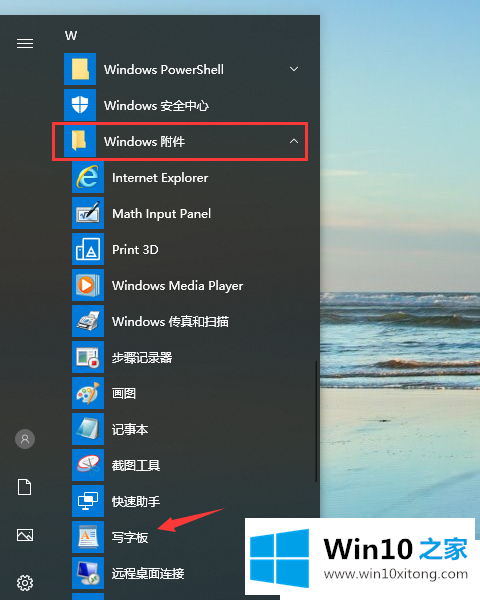This screenshot has height=600, width=480.
Task: Launch Internet Explorer by its label
Action: click(x=160, y=178)
